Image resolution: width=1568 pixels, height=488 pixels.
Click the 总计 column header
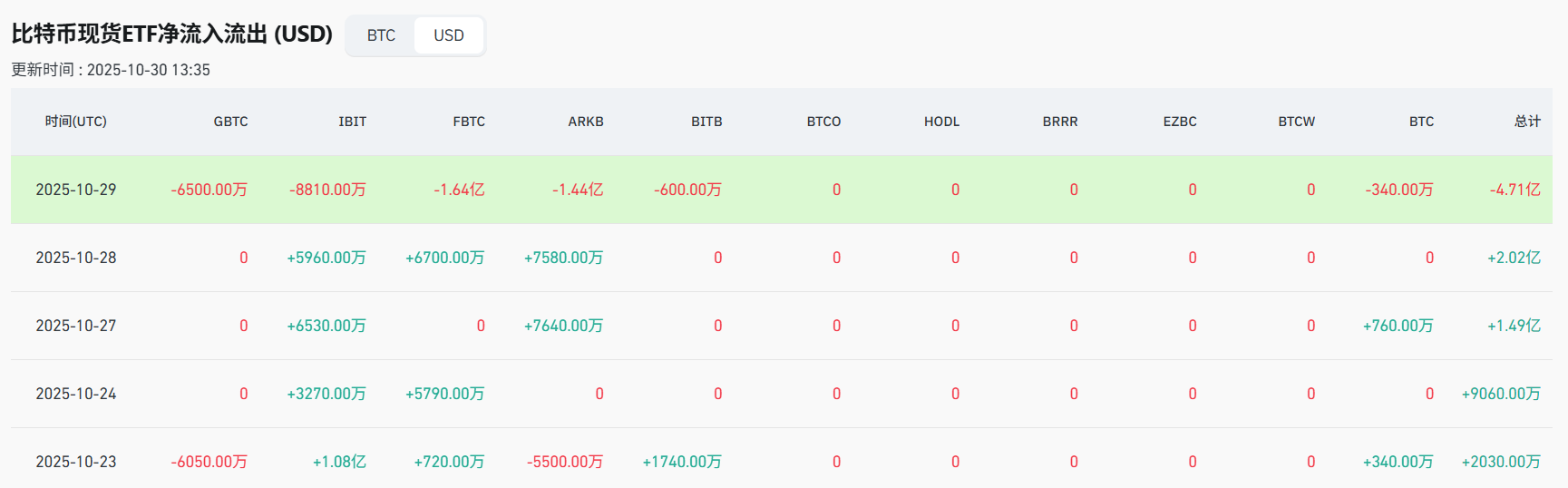(x=1527, y=122)
